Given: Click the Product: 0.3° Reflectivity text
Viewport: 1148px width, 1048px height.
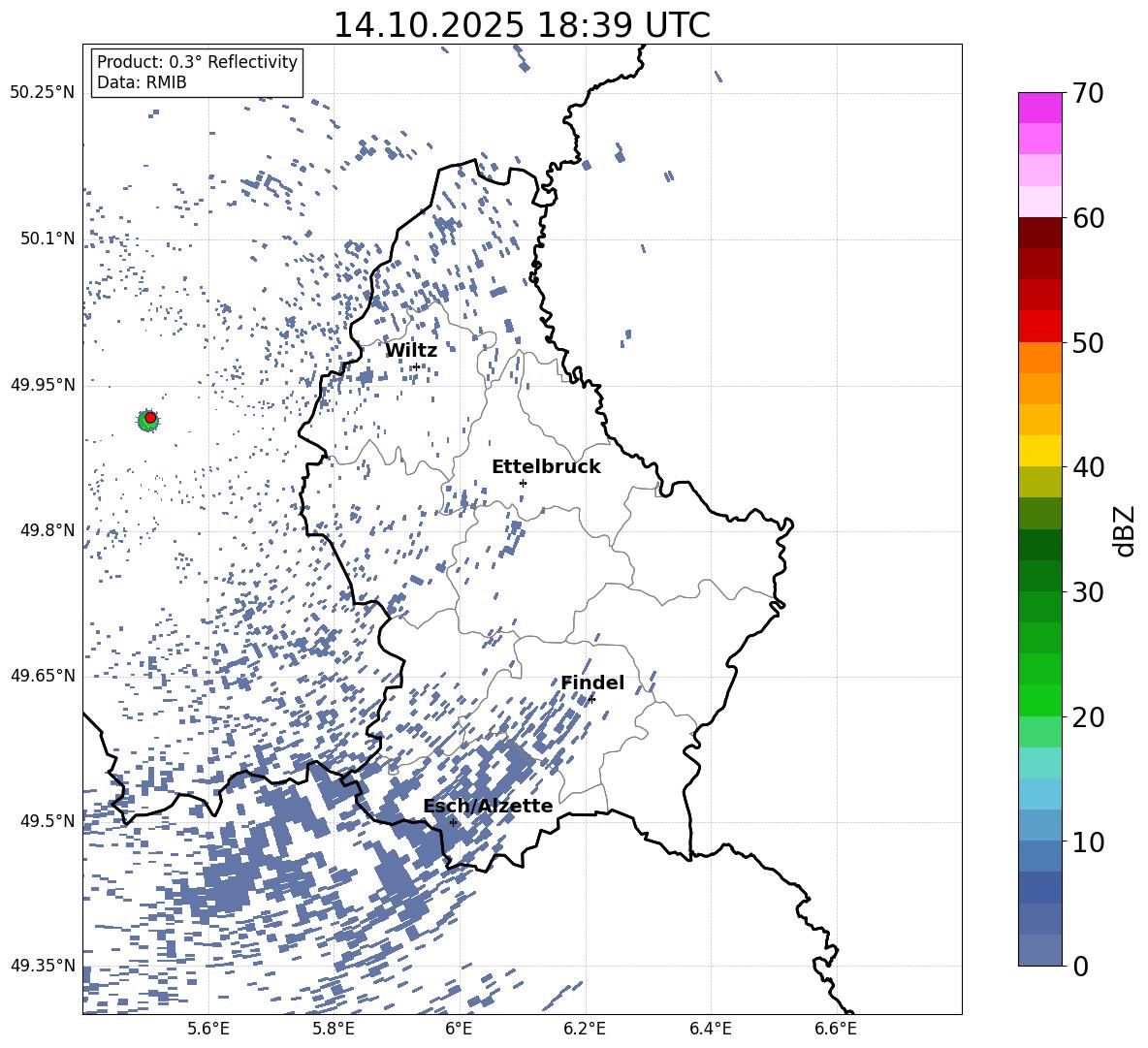Looking at the screenshot, I should point(197,62).
